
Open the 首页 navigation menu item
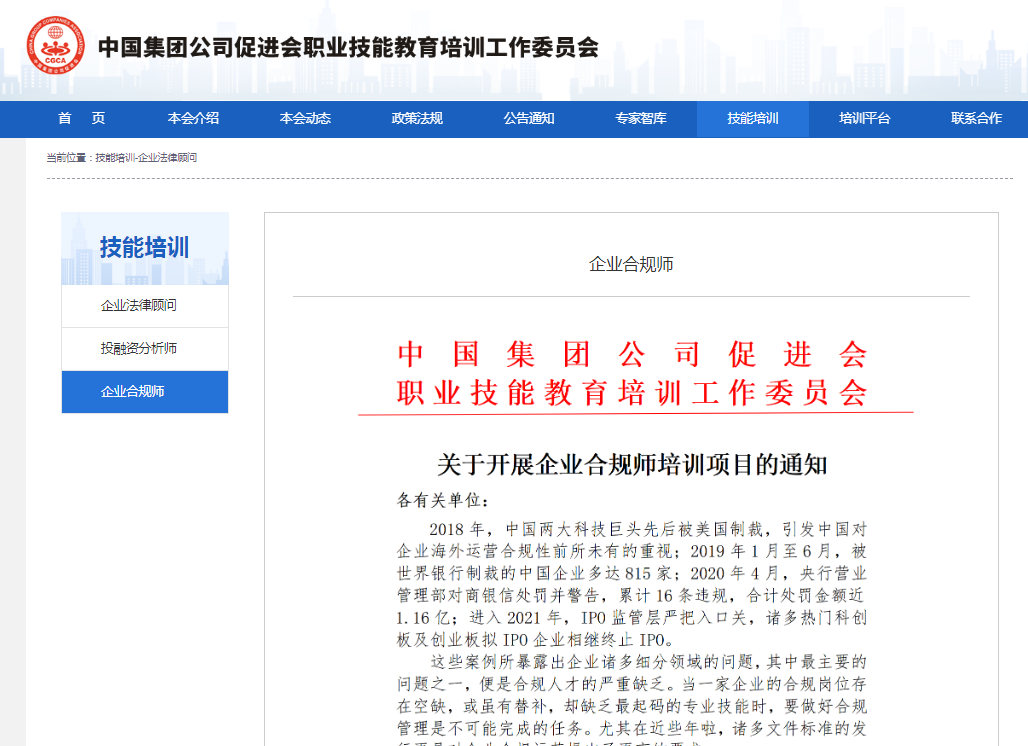81,118
